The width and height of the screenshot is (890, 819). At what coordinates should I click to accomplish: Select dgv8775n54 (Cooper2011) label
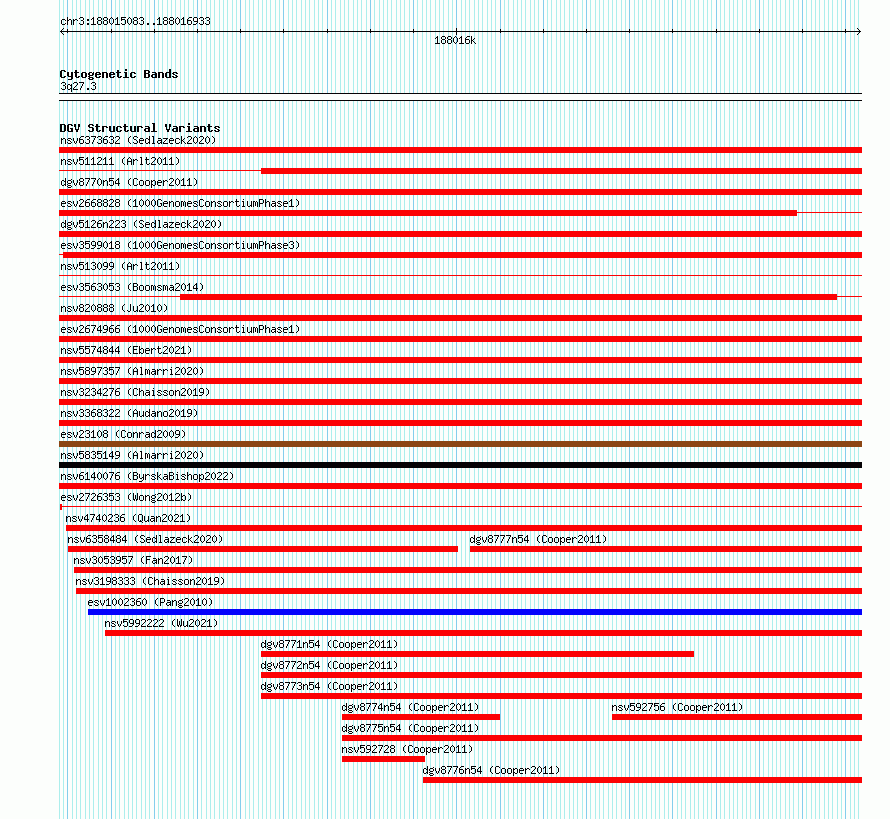[410, 728]
